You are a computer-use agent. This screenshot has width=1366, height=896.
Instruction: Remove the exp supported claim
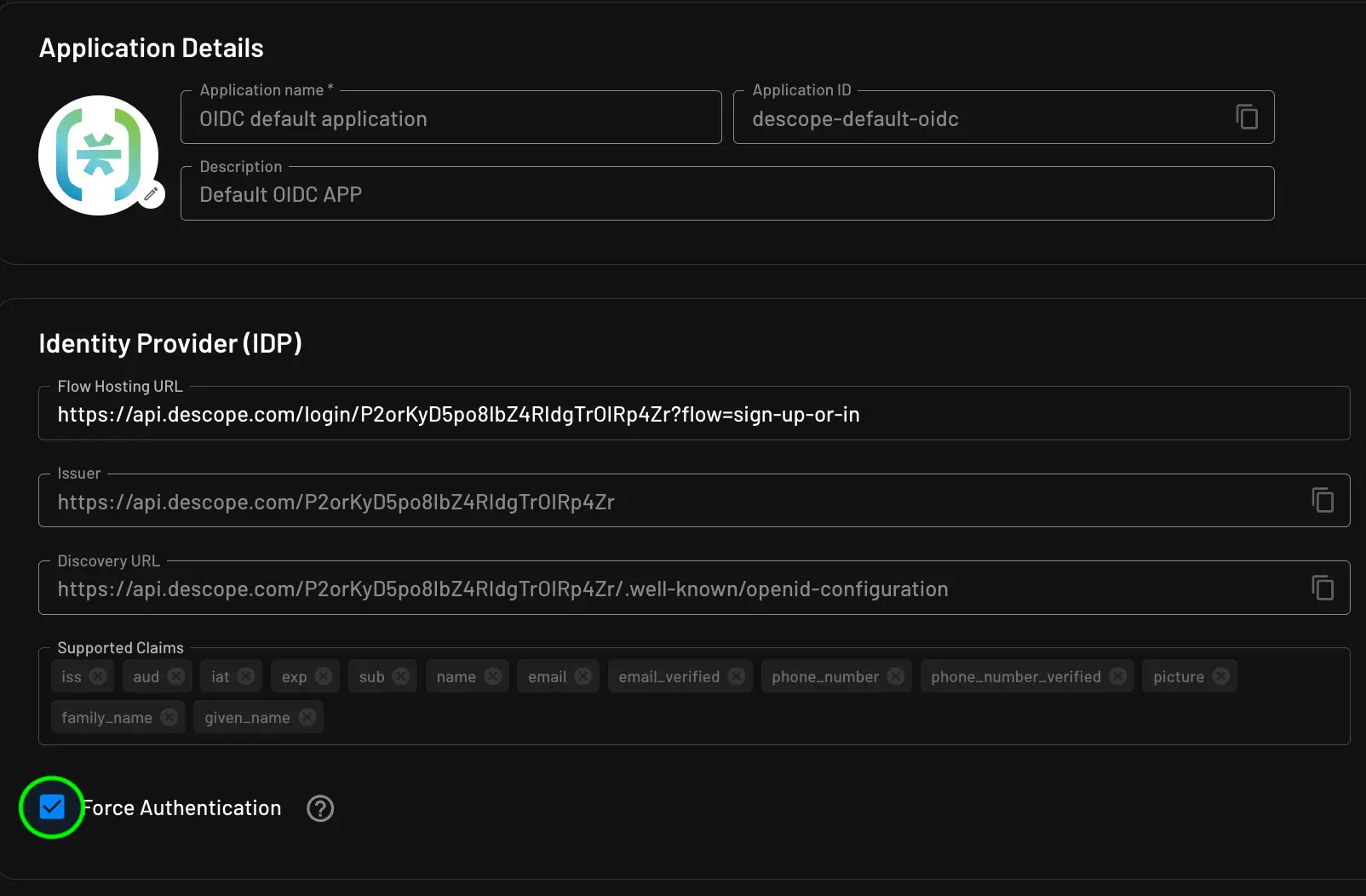[x=324, y=675]
